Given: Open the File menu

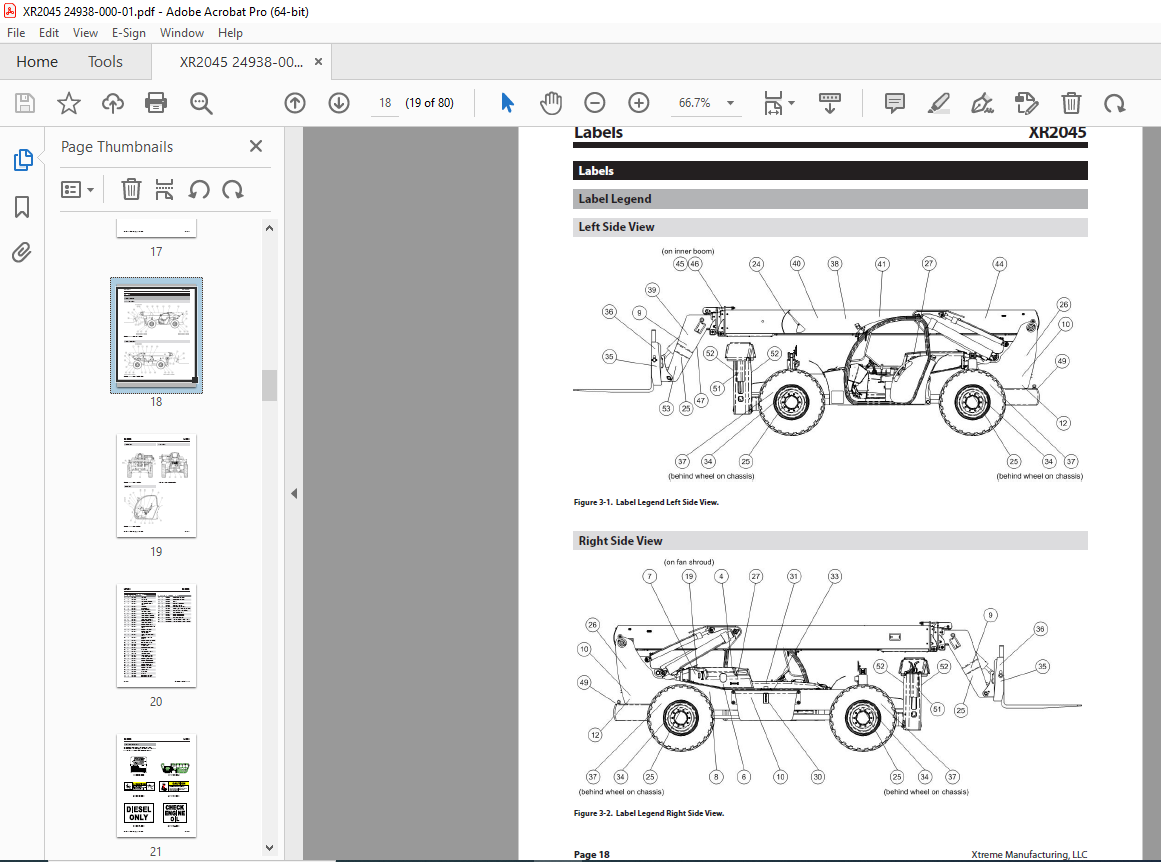Looking at the screenshot, I should pos(16,33).
